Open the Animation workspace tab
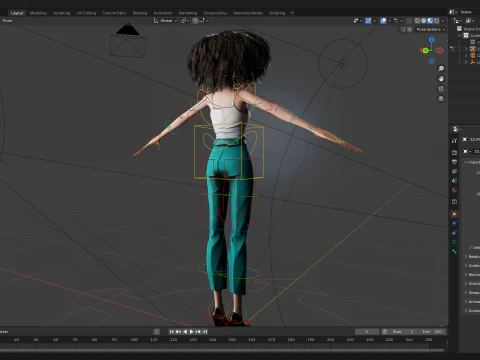Image resolution: width=480 pixels, height=360 pixels. [x=163, y=13]
